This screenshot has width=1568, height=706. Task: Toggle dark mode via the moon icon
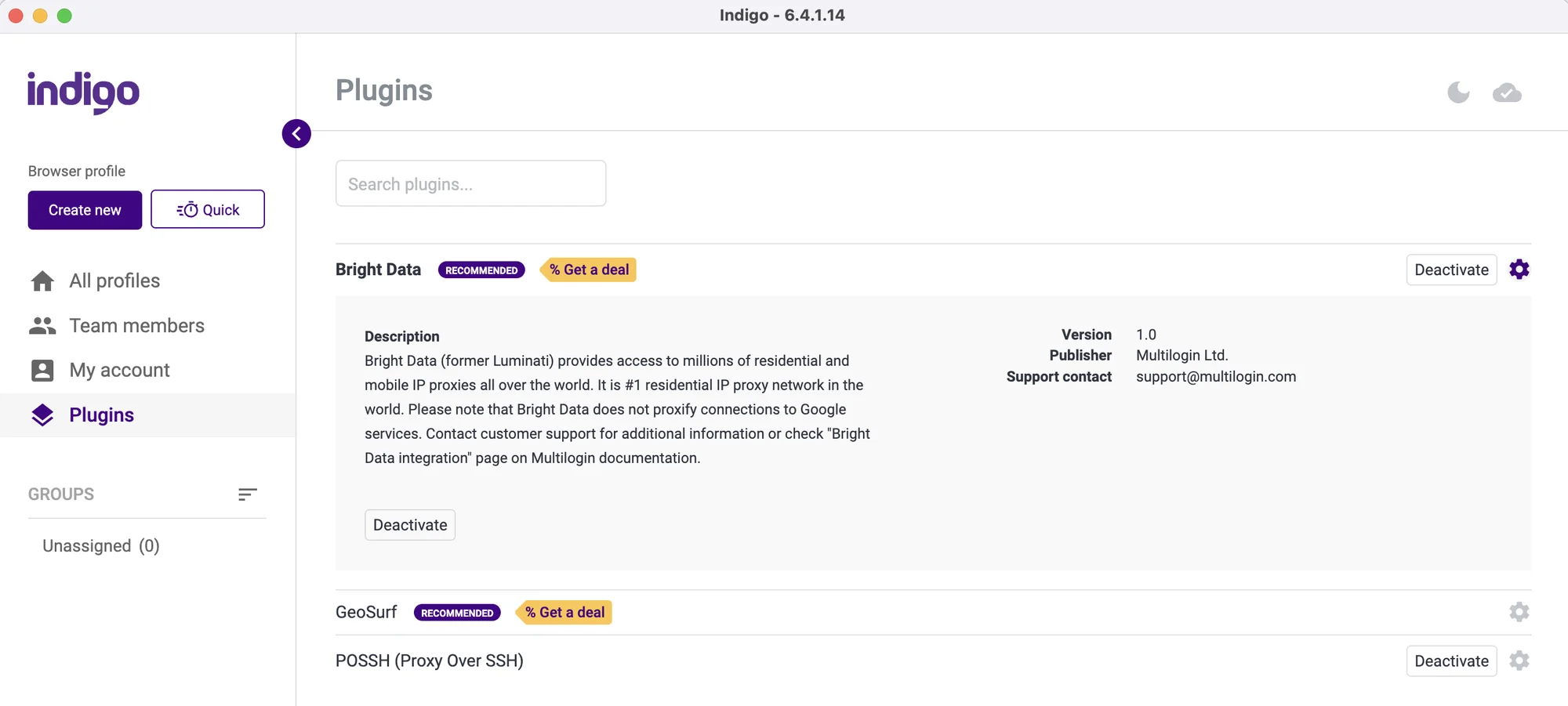pos(1458,92)
